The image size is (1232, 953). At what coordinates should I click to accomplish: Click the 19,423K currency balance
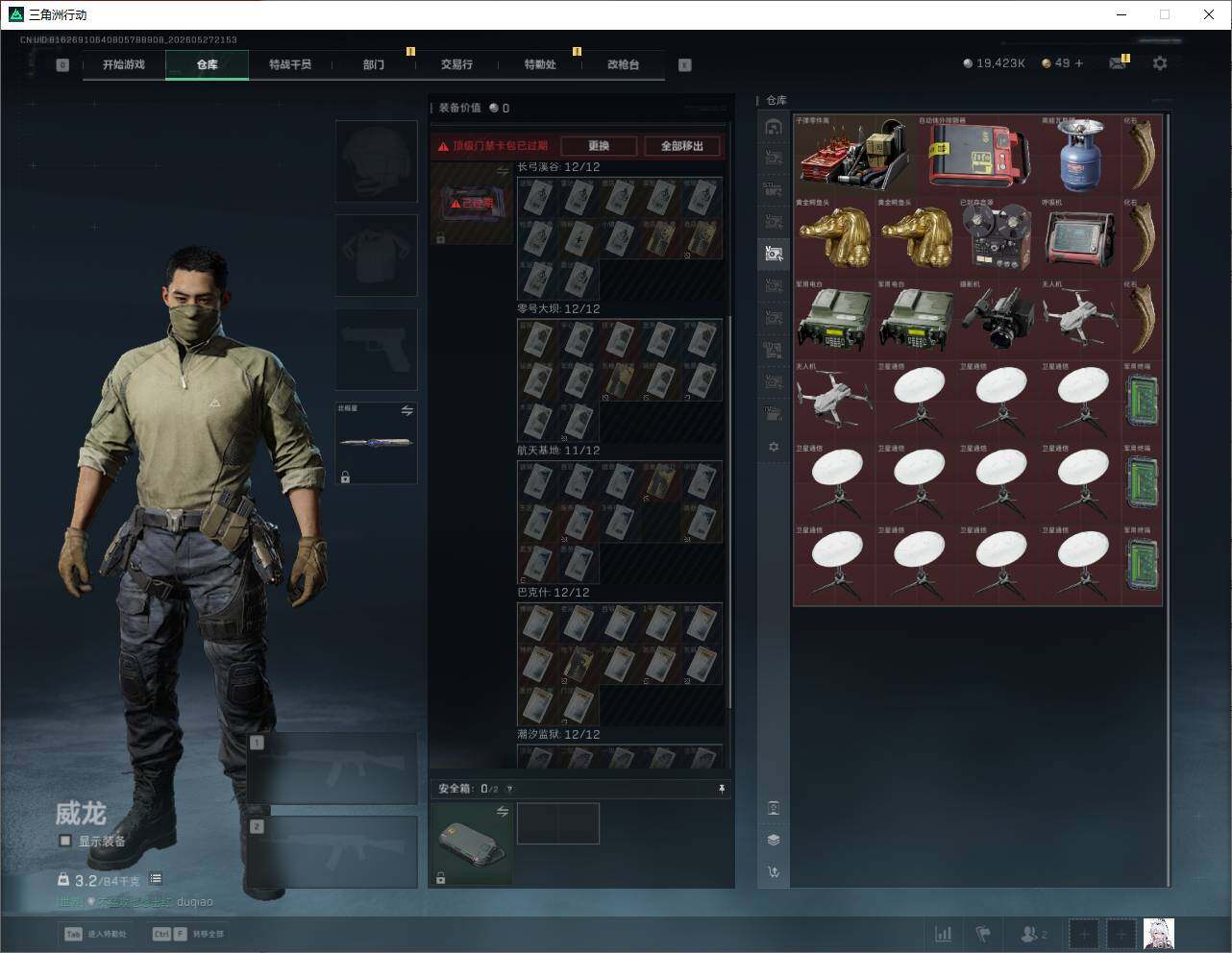995,63
